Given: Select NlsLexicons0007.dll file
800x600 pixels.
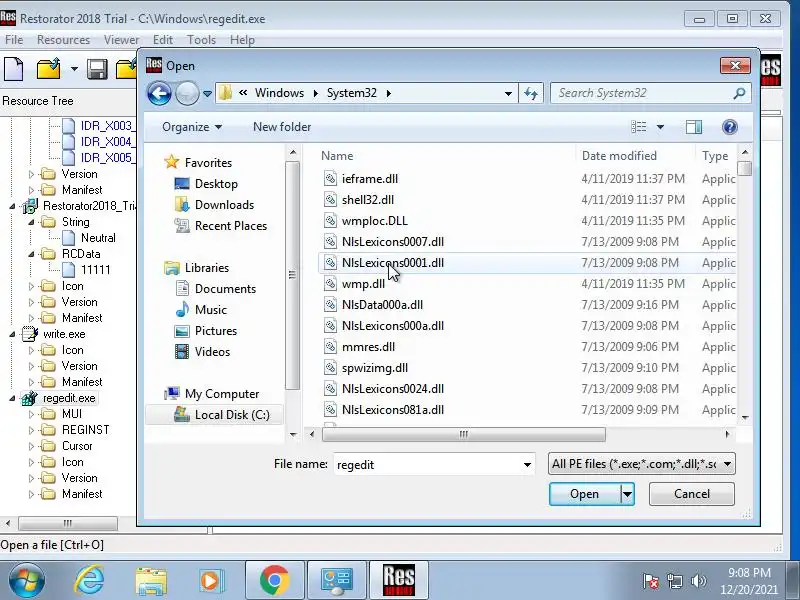Looking at the screenshot, I should coord(392,242).
